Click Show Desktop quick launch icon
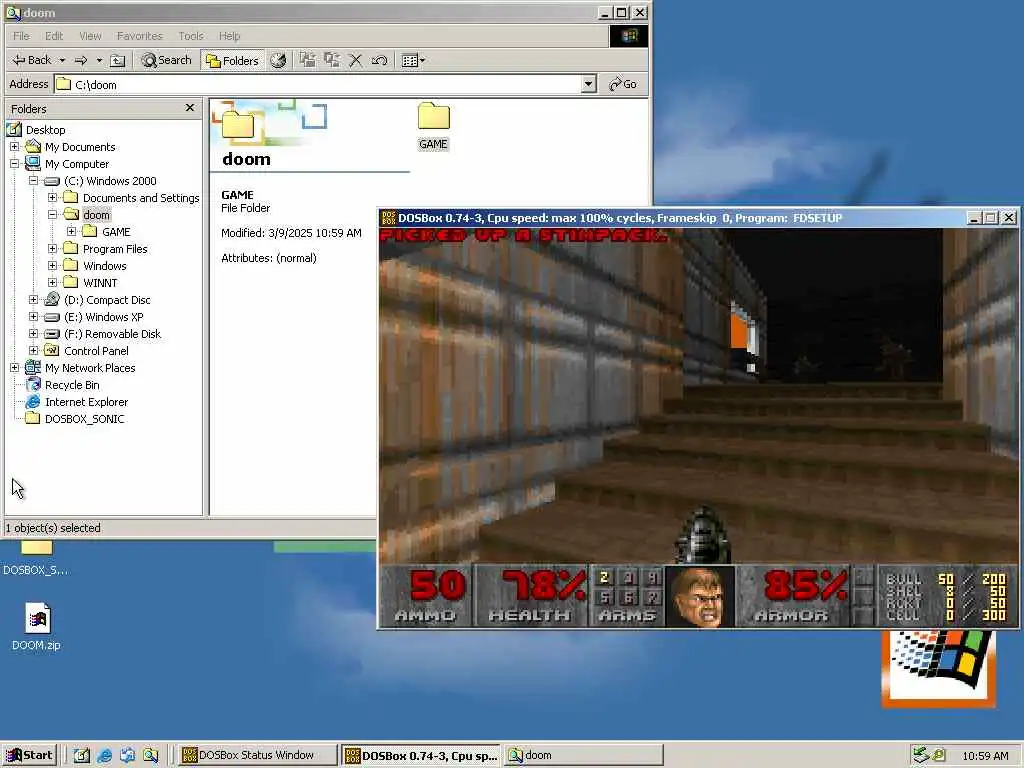The height and width of the screenshot is (768, 1024). 82,756
